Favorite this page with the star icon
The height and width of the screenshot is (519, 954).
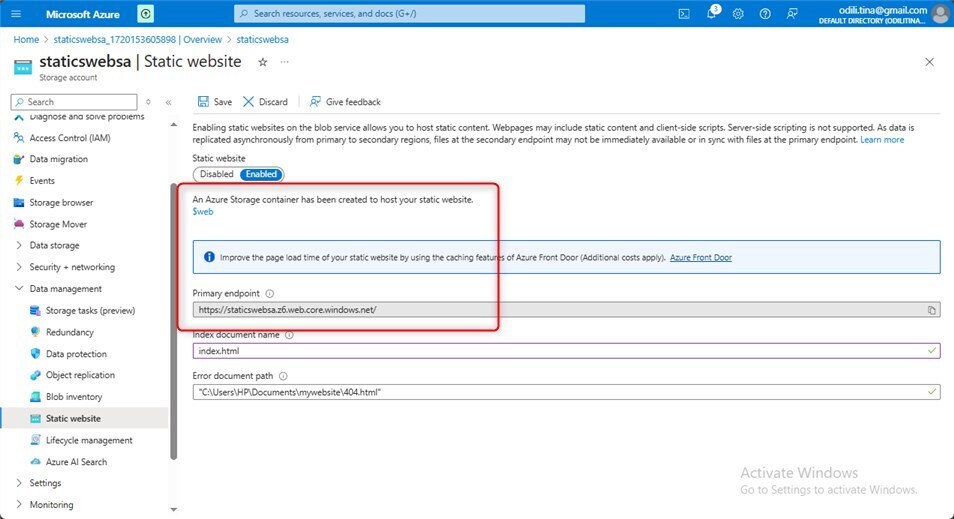tap(262, 62)
